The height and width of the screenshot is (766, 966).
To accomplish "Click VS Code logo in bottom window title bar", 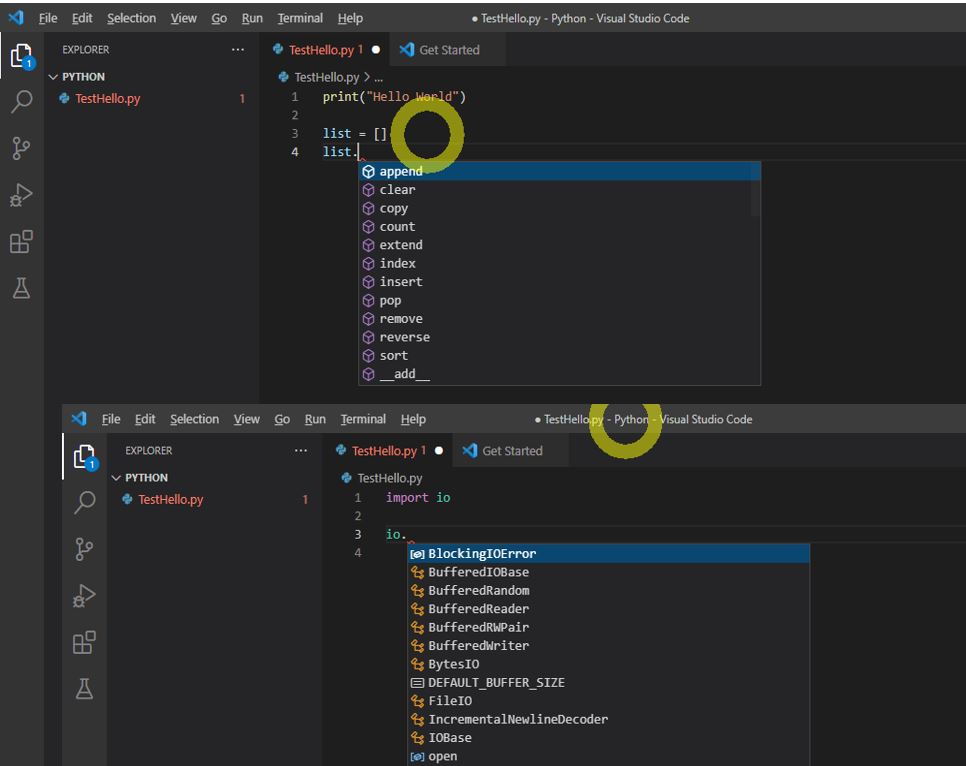I will pos(79,419).
